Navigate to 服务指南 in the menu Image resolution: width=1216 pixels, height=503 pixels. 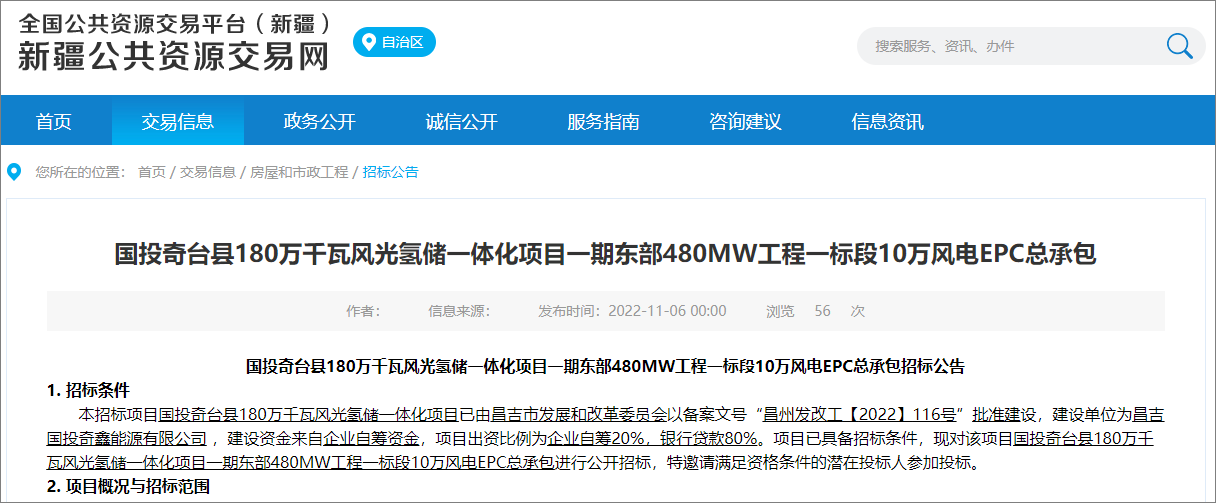(604, 122)
